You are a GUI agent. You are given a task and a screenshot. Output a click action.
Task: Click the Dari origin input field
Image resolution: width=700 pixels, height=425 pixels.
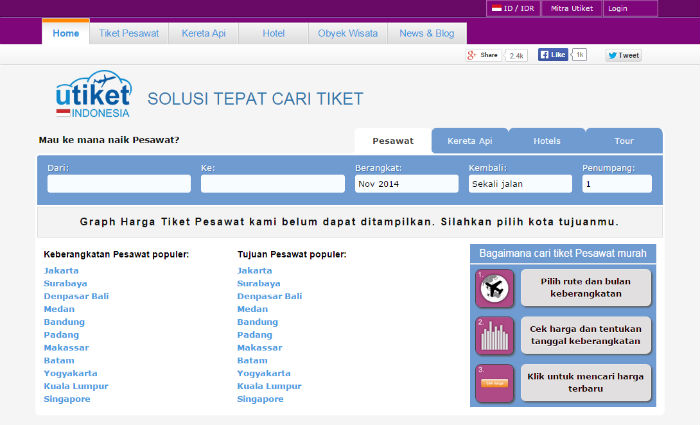(x=119, y=184)
